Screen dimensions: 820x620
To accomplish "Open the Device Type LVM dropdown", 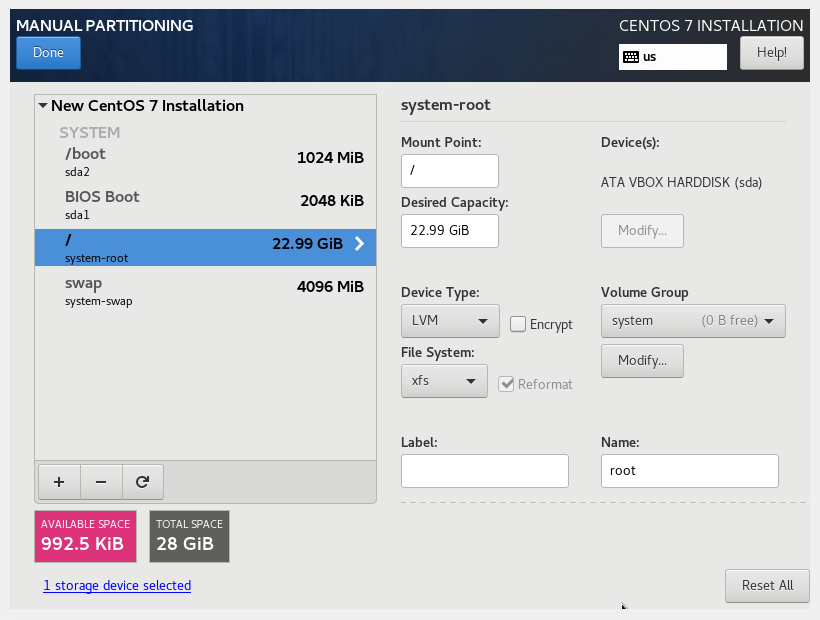I will tap(450, 320).
